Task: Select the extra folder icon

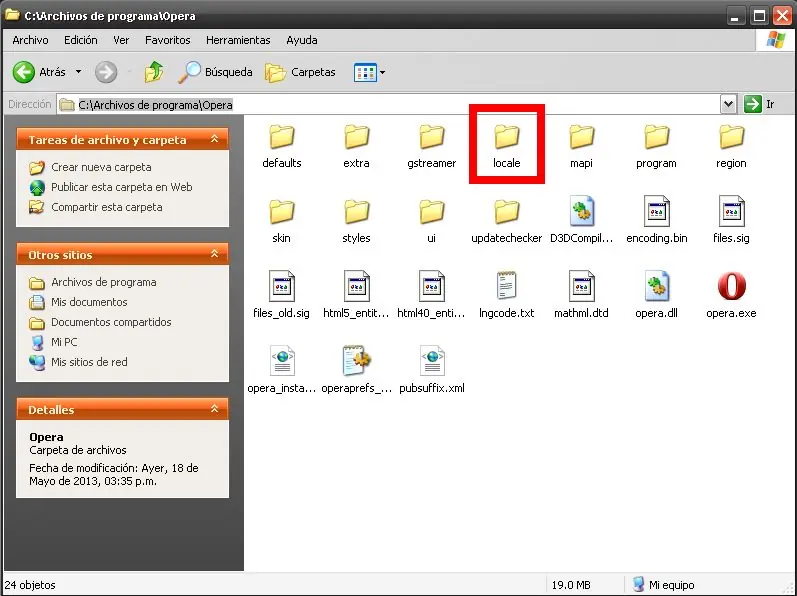Action: click(x=356, y=137)
